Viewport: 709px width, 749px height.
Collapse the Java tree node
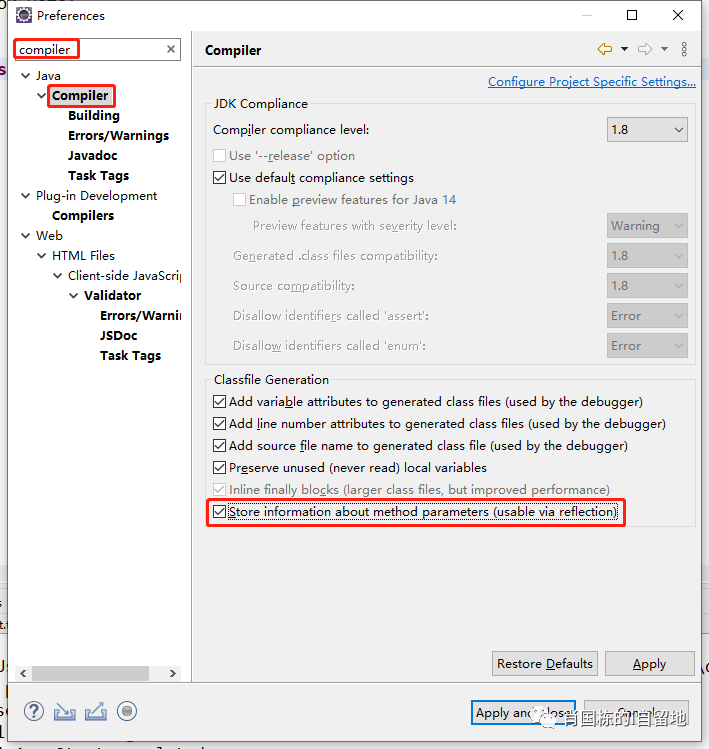pyautogui.click(x=26, y=76)
